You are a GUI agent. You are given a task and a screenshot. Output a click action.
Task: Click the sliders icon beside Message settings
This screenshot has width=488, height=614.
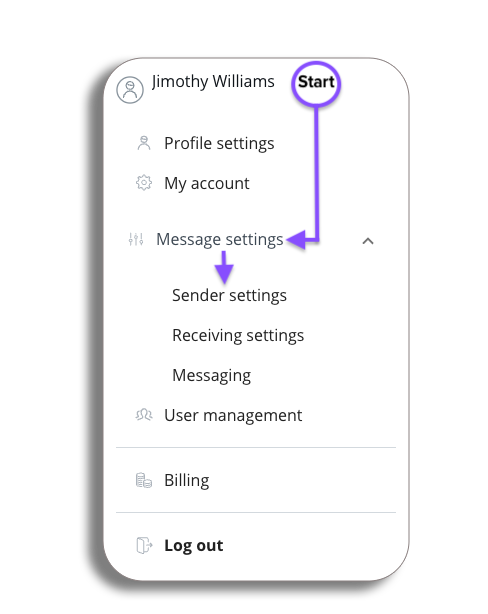pyautogui.click(x=136, y=239)
